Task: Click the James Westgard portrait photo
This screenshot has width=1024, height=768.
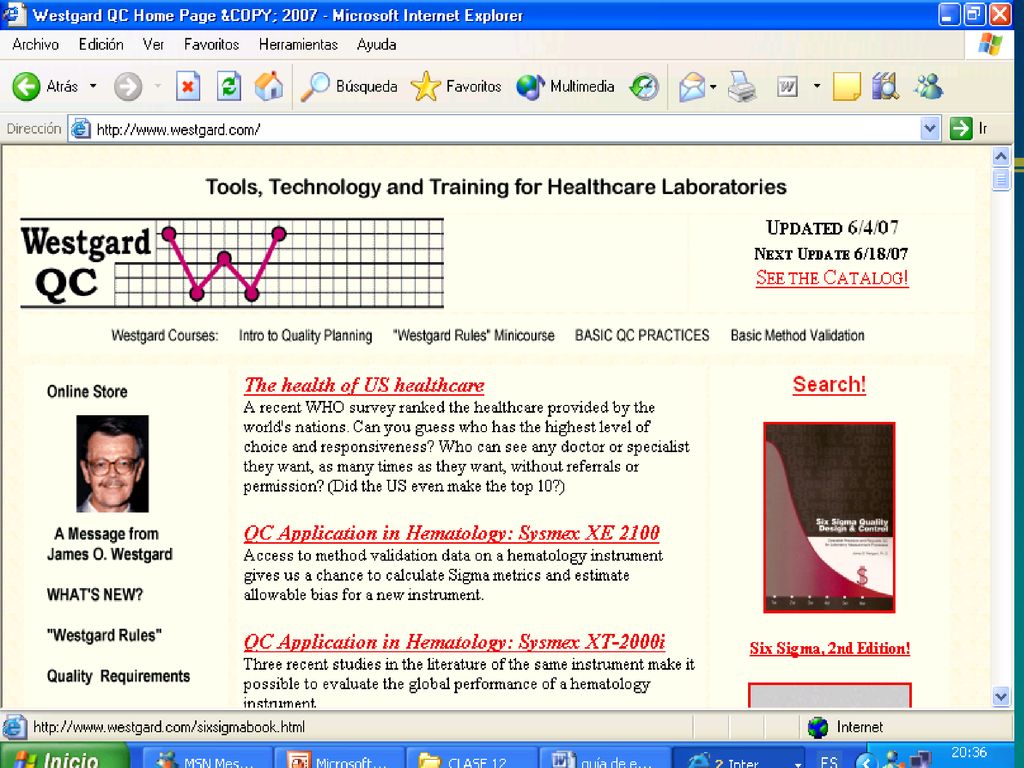Action: click(112, 464)
